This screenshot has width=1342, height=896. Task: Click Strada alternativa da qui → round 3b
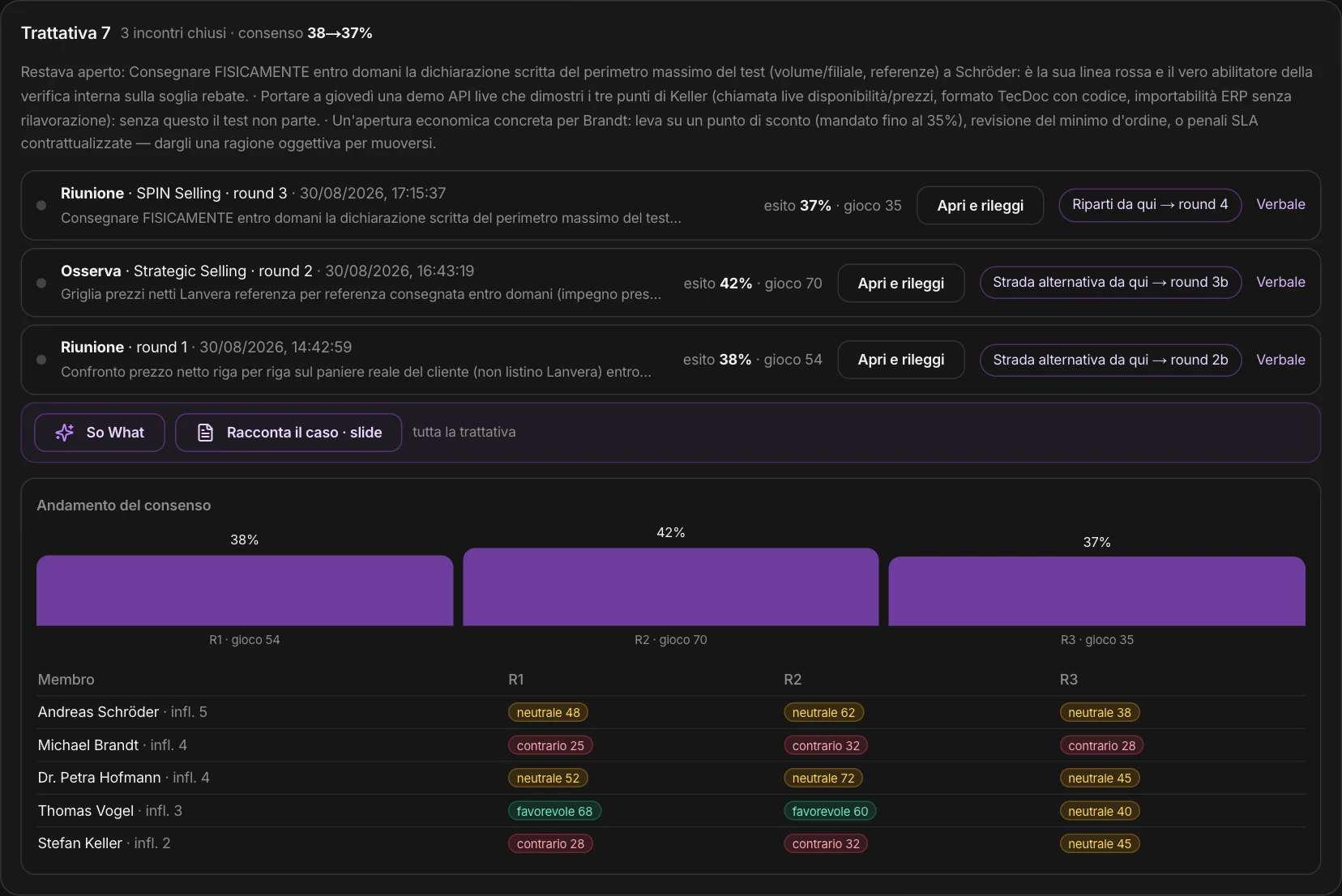(x=1110, y=282)
